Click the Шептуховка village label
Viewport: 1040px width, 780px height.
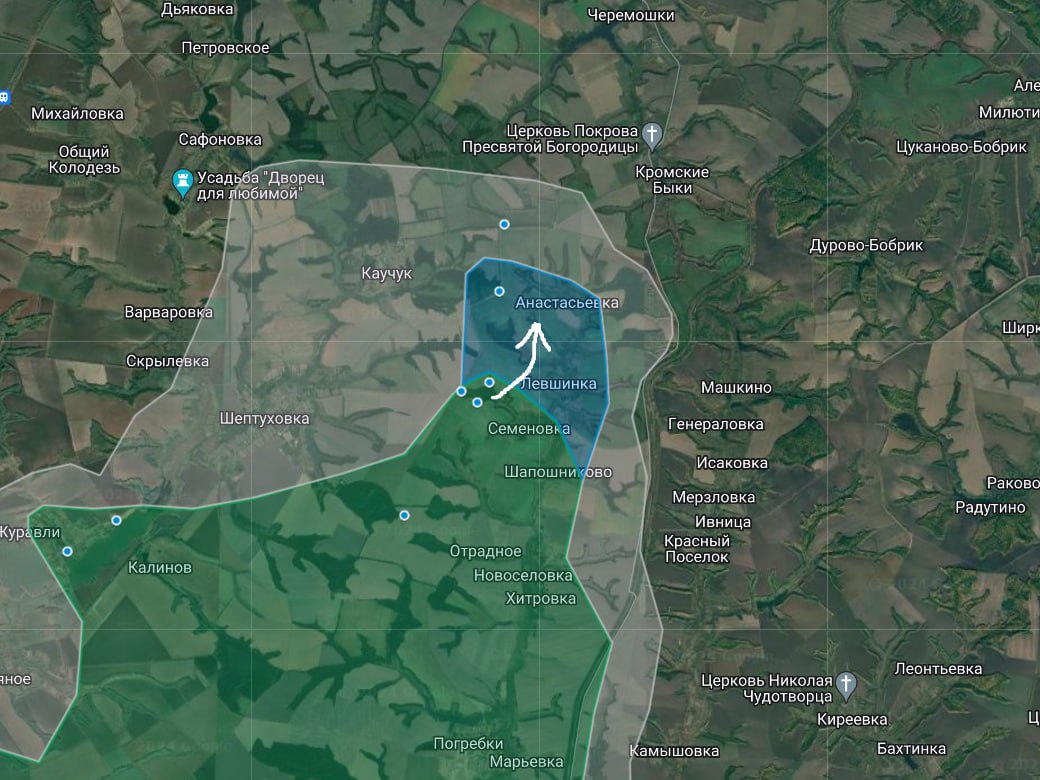click(264, 419)
